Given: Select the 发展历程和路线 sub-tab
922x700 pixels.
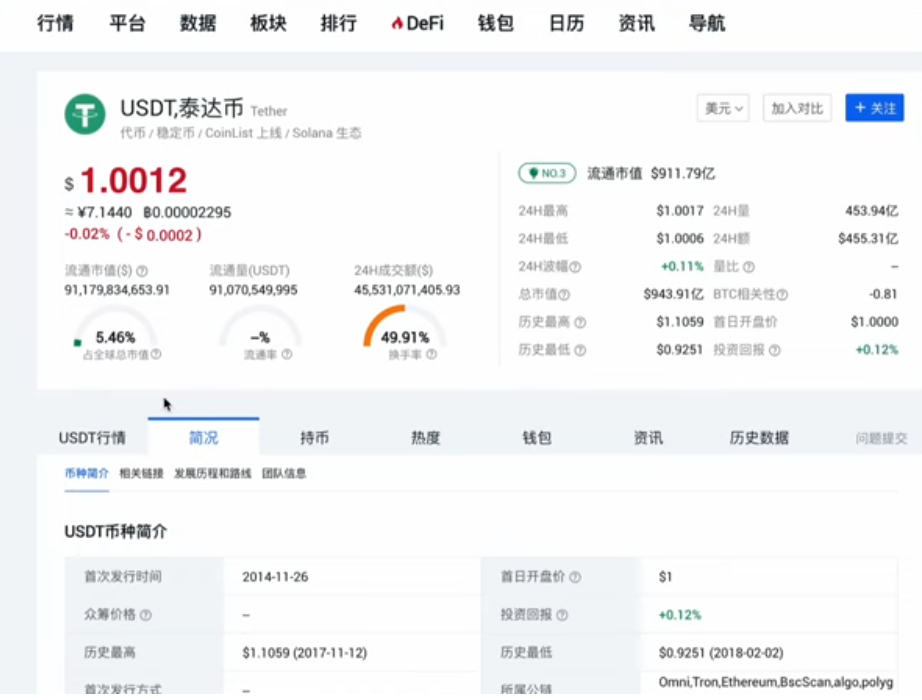Looking at the screenshot, I should (213, 474).
